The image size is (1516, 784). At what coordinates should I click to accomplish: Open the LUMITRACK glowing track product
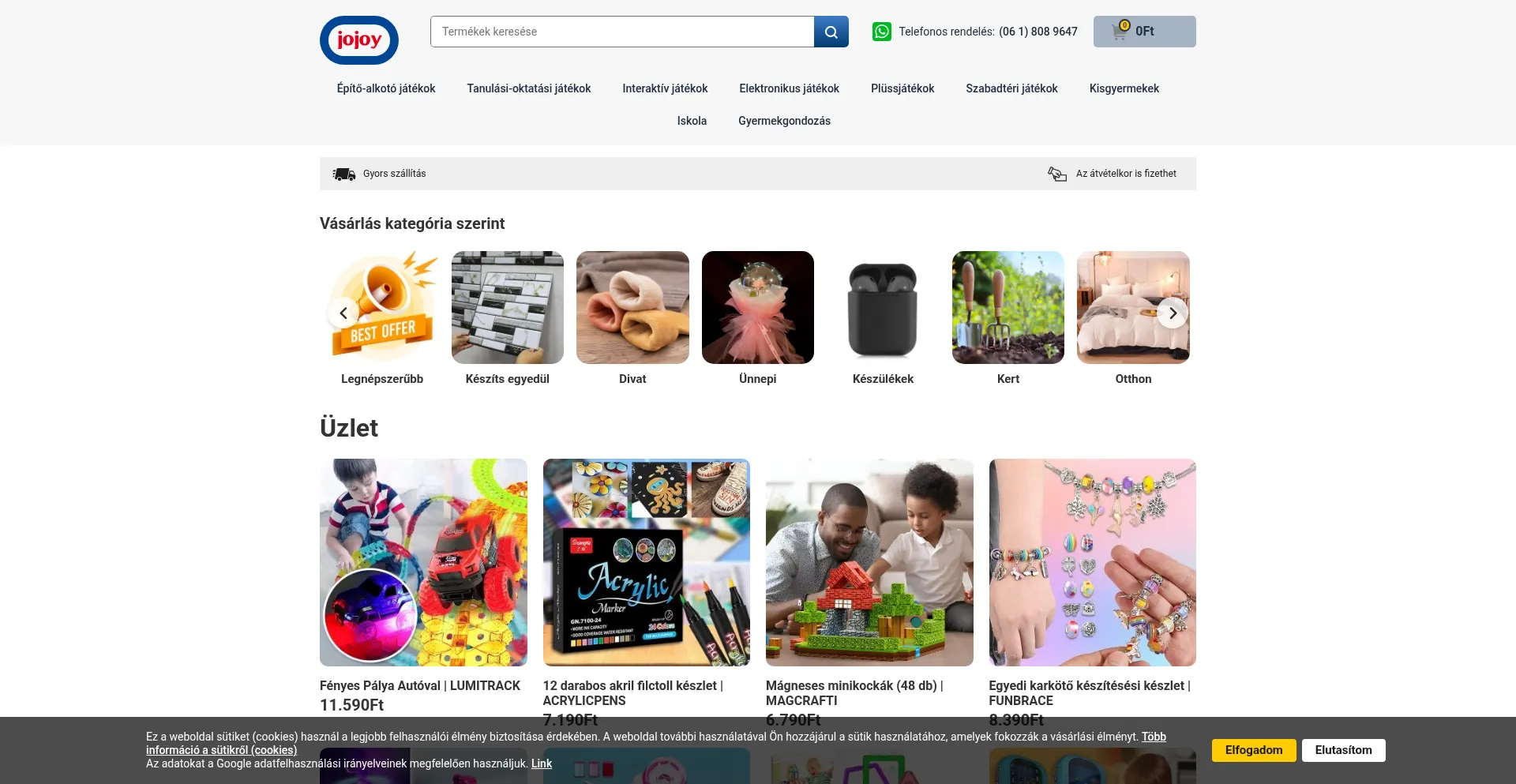423,562
